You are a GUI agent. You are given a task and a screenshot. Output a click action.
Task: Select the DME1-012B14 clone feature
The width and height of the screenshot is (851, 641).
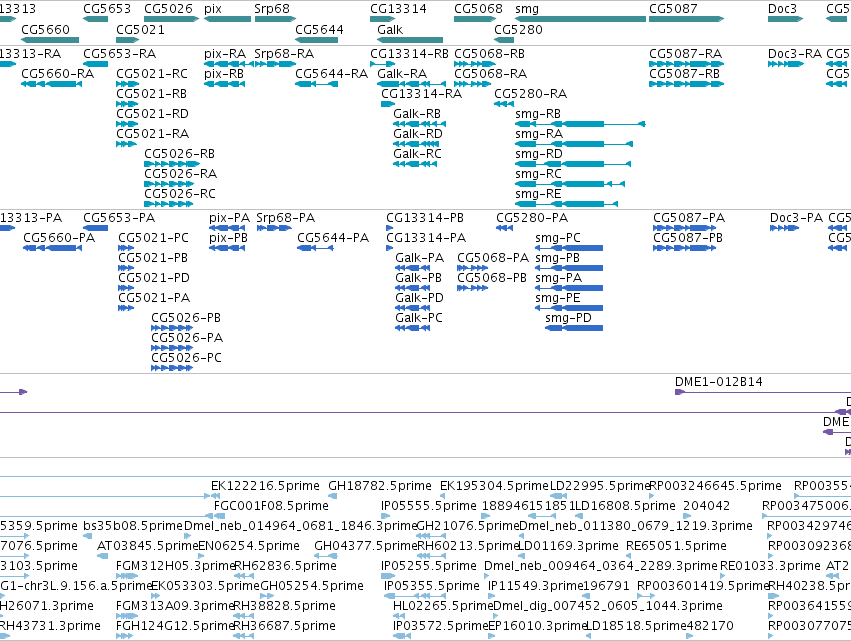pyautogui.click(x=763, y=392)
